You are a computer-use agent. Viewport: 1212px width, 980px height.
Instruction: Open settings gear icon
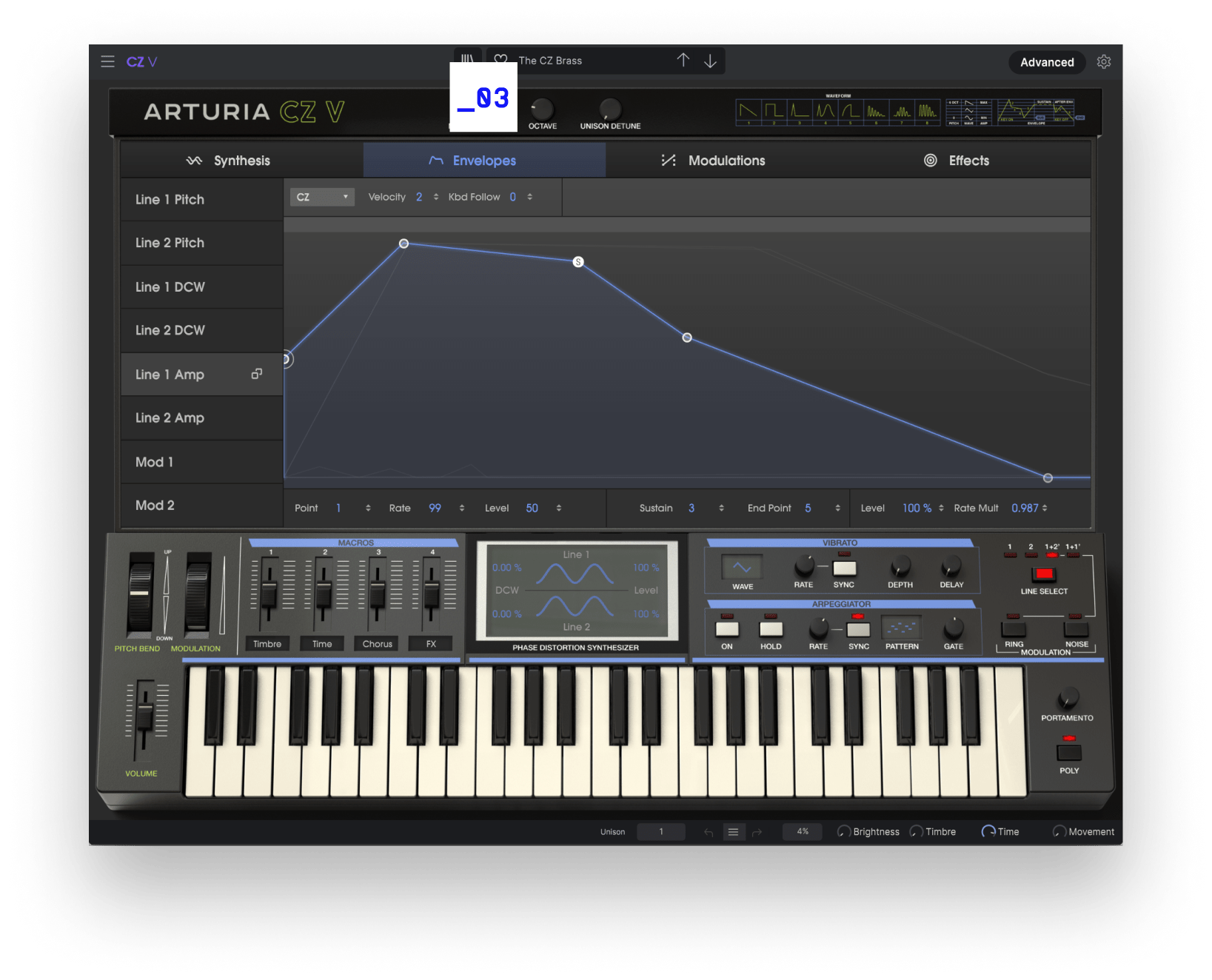click(1104, 61)
